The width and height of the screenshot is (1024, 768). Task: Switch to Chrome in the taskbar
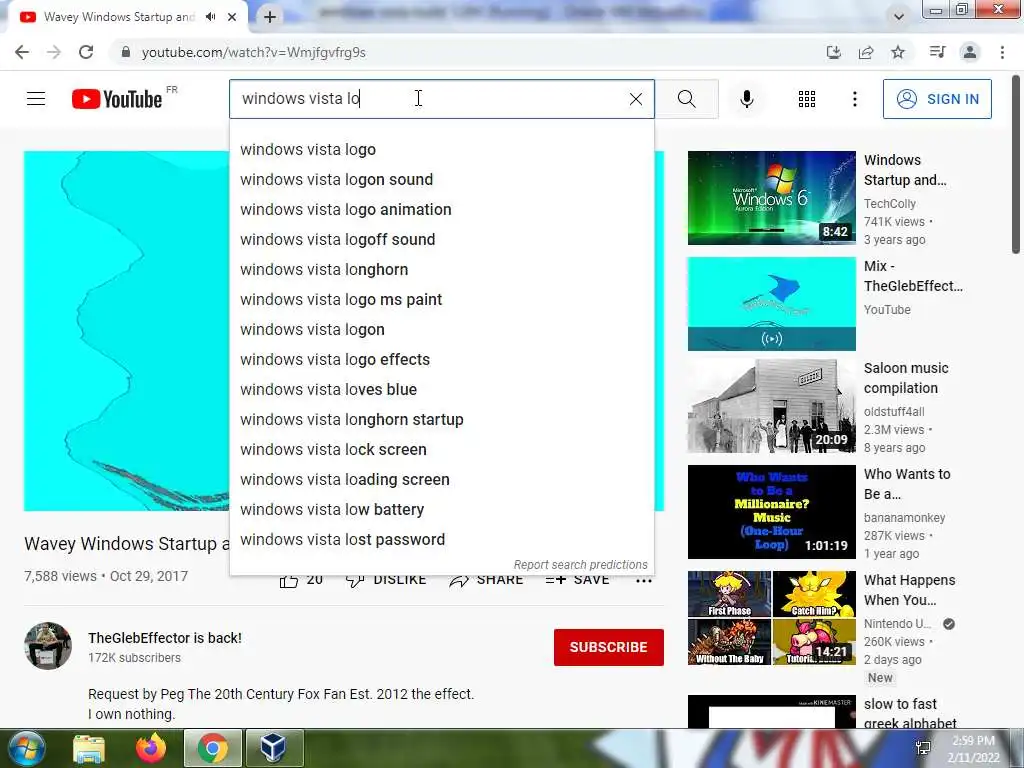coord(212,748)
